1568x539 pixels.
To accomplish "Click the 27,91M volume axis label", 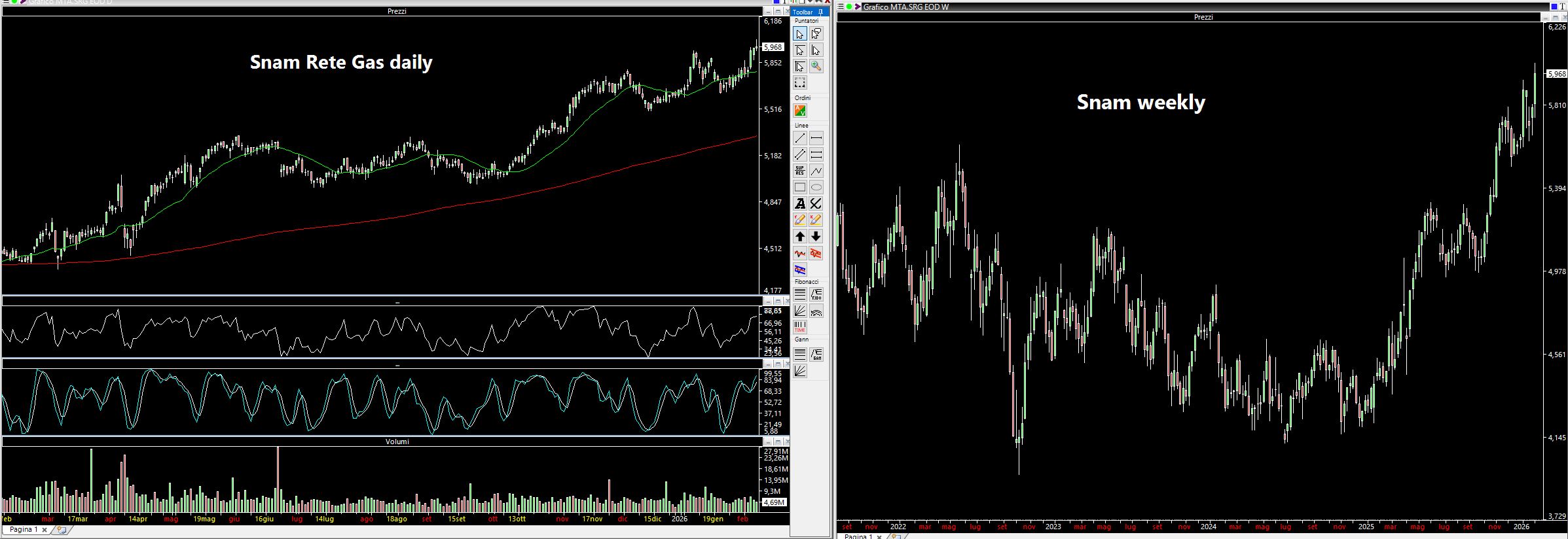I will [x=776, y=451].
